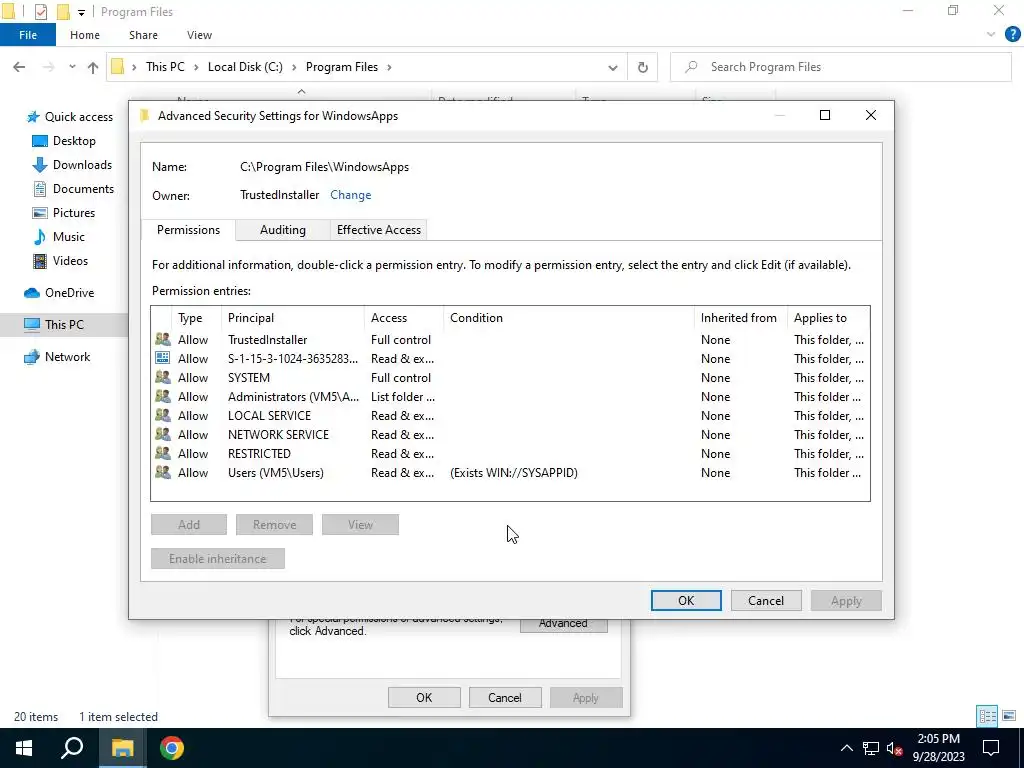This screenshot has width=1024, height=768.
Task: Open the Effective Access tab
Action: [379, 230]
